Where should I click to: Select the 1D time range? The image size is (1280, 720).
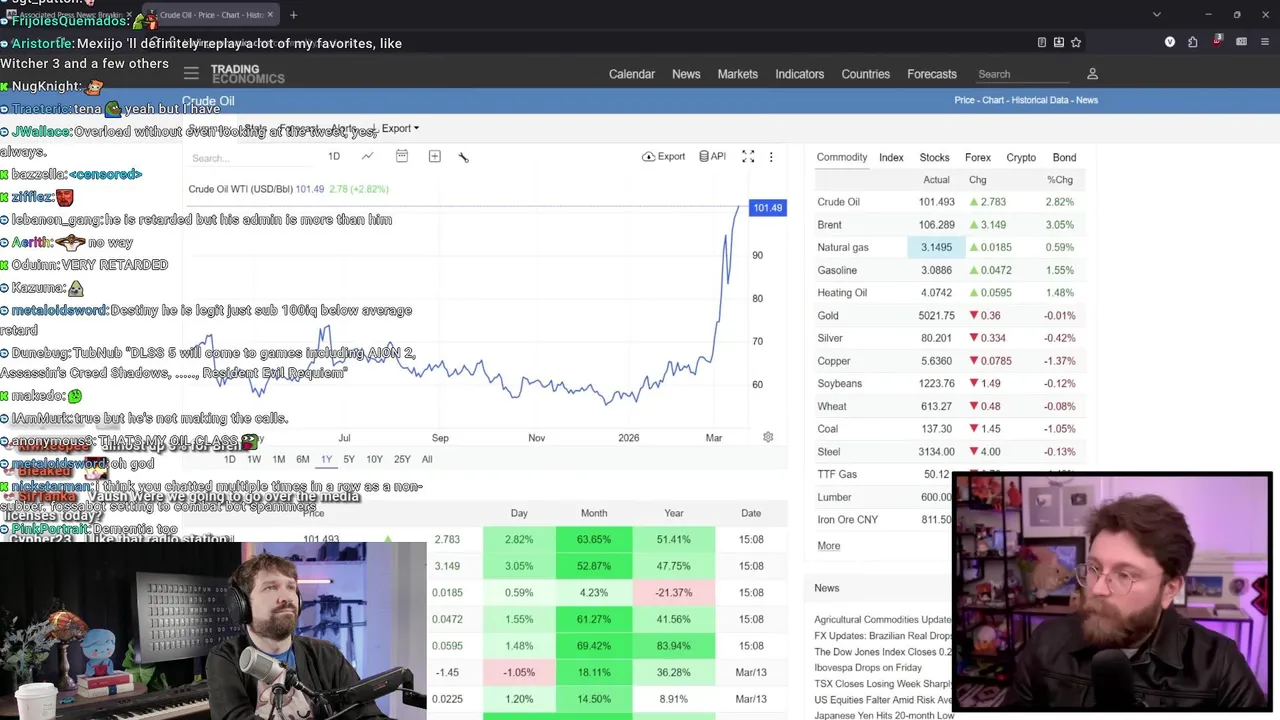point(230,459)
